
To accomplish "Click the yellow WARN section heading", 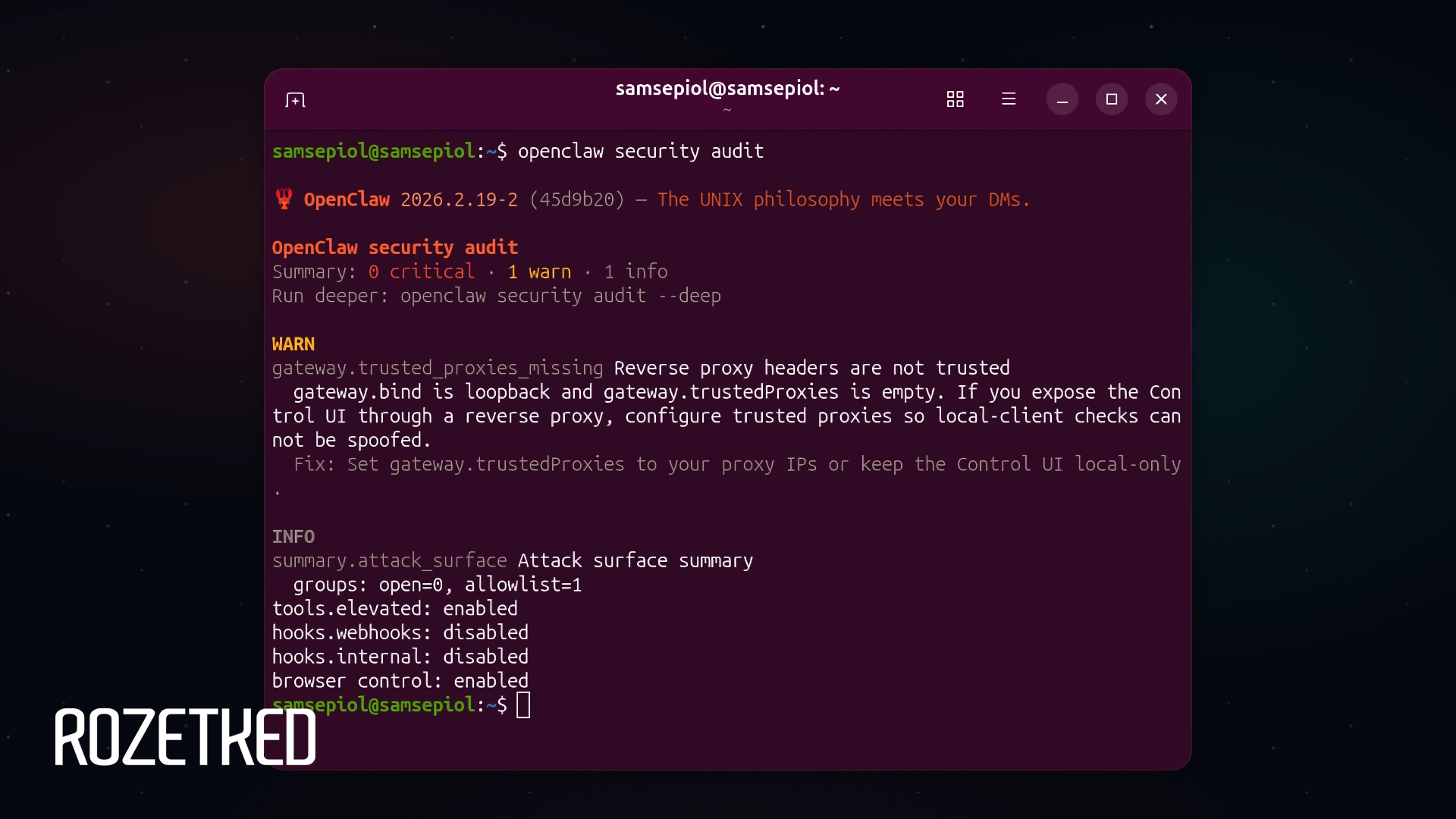I will click(x=293, y=344).
